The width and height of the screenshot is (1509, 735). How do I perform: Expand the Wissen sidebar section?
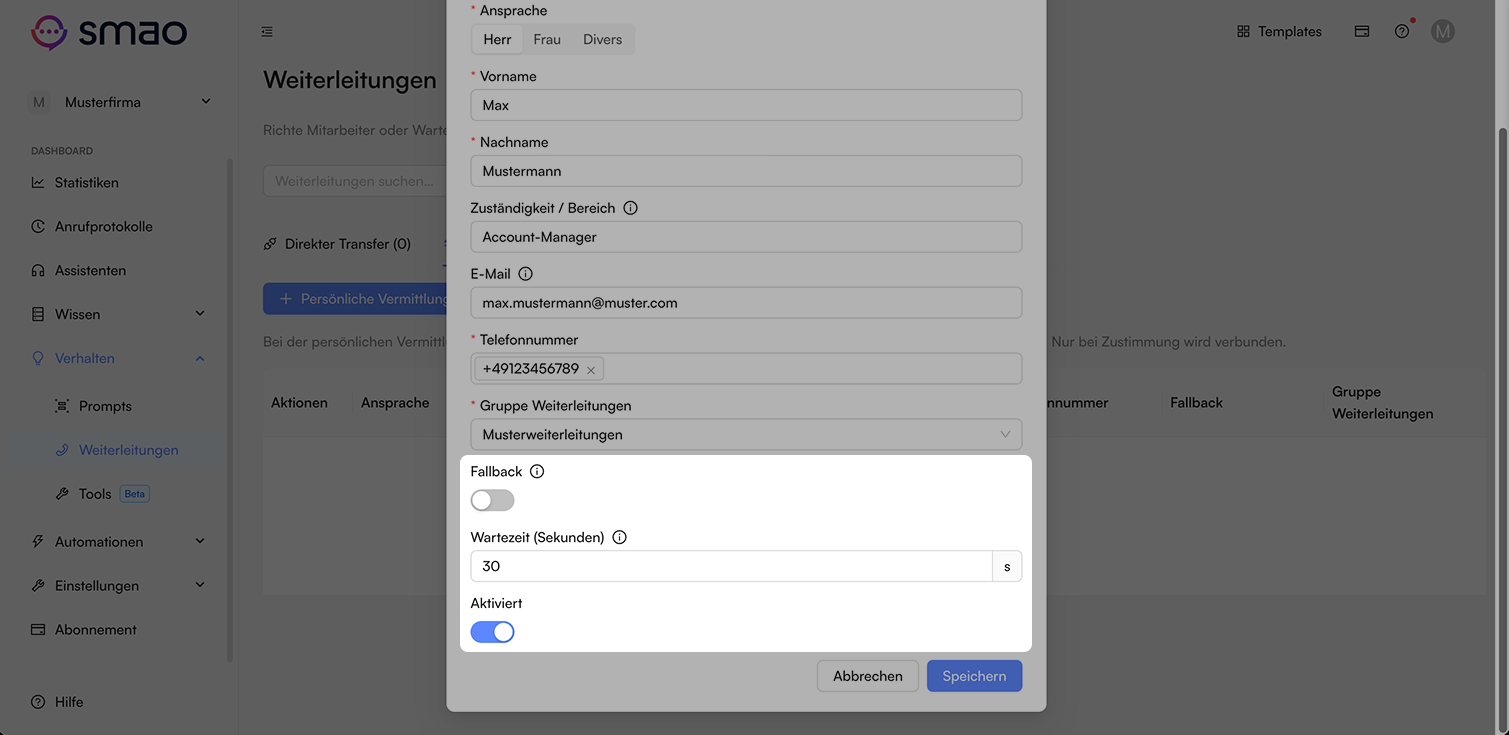coord(120,314)
